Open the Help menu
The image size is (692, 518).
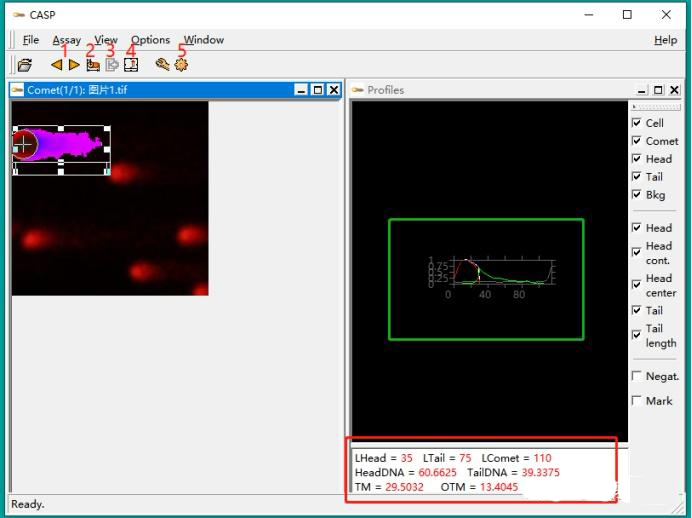tap(666, 40)
